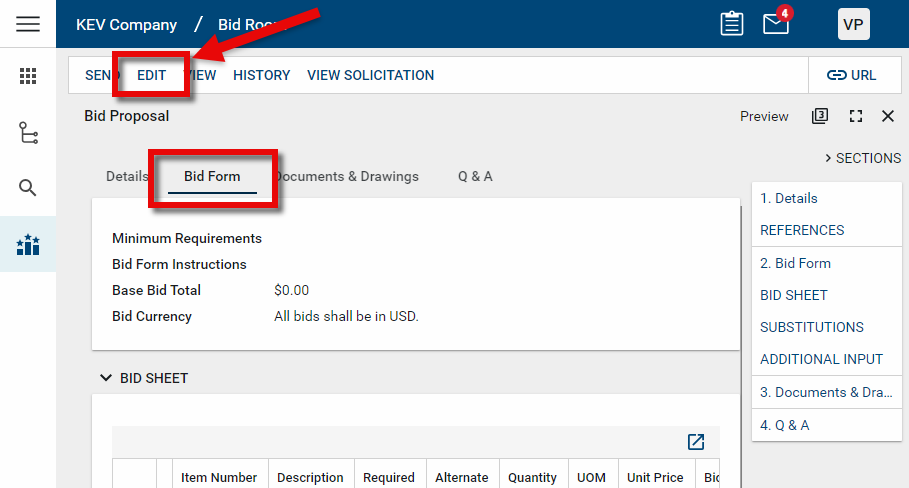
Task: Open the hierarchy tree sidebar icon
Action: pyautogui.click(x=28, y=132)
